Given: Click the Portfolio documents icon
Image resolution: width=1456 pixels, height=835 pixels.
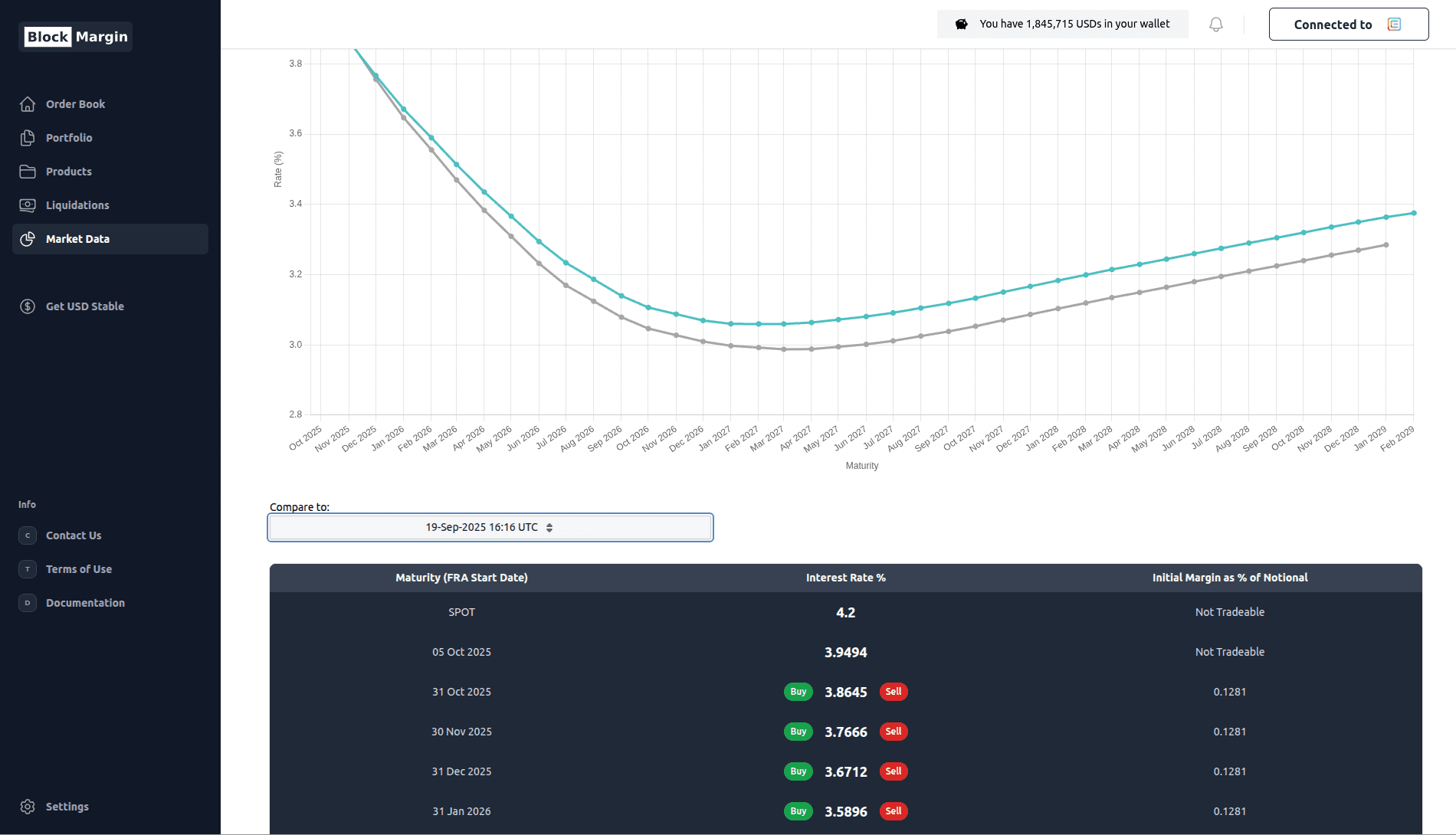Looking at the screenshot, I should pos(28,138).
